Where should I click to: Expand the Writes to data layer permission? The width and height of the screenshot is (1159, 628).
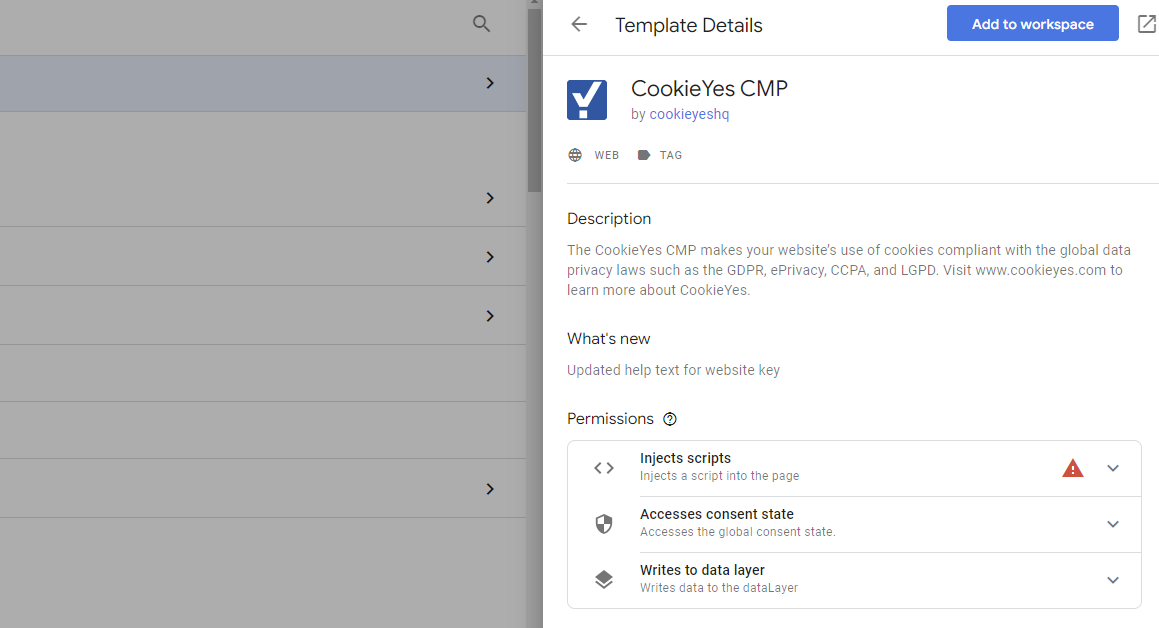coord(1112,580)
